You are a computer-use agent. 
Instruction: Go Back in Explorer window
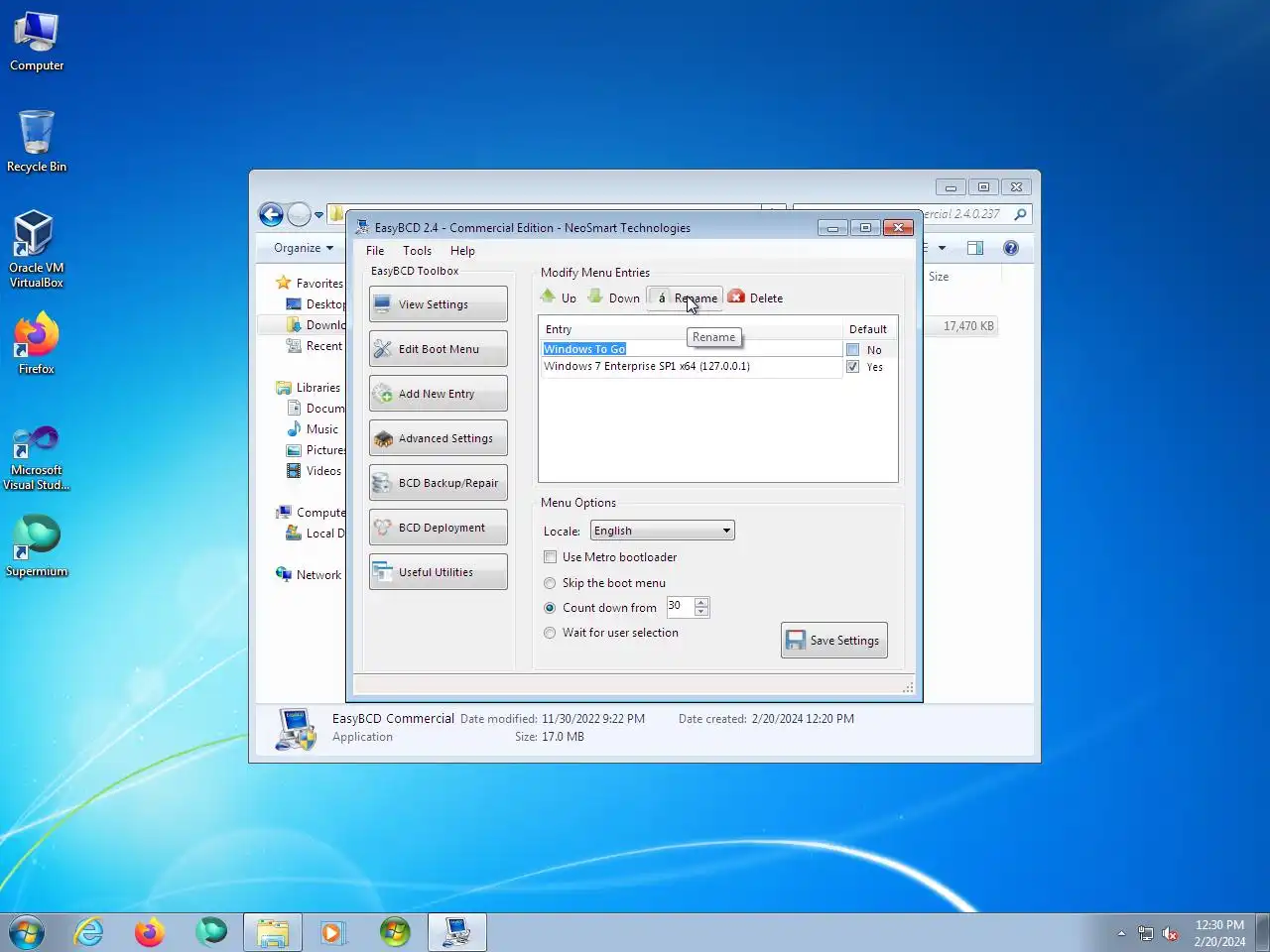(x=271, y=214)
